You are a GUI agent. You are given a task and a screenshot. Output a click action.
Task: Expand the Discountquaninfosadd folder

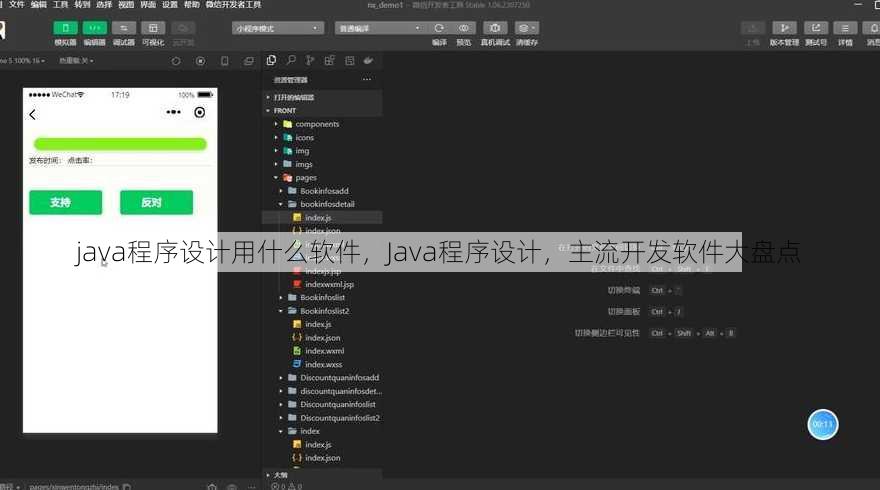pyautogui.click(x=322, y=378)
